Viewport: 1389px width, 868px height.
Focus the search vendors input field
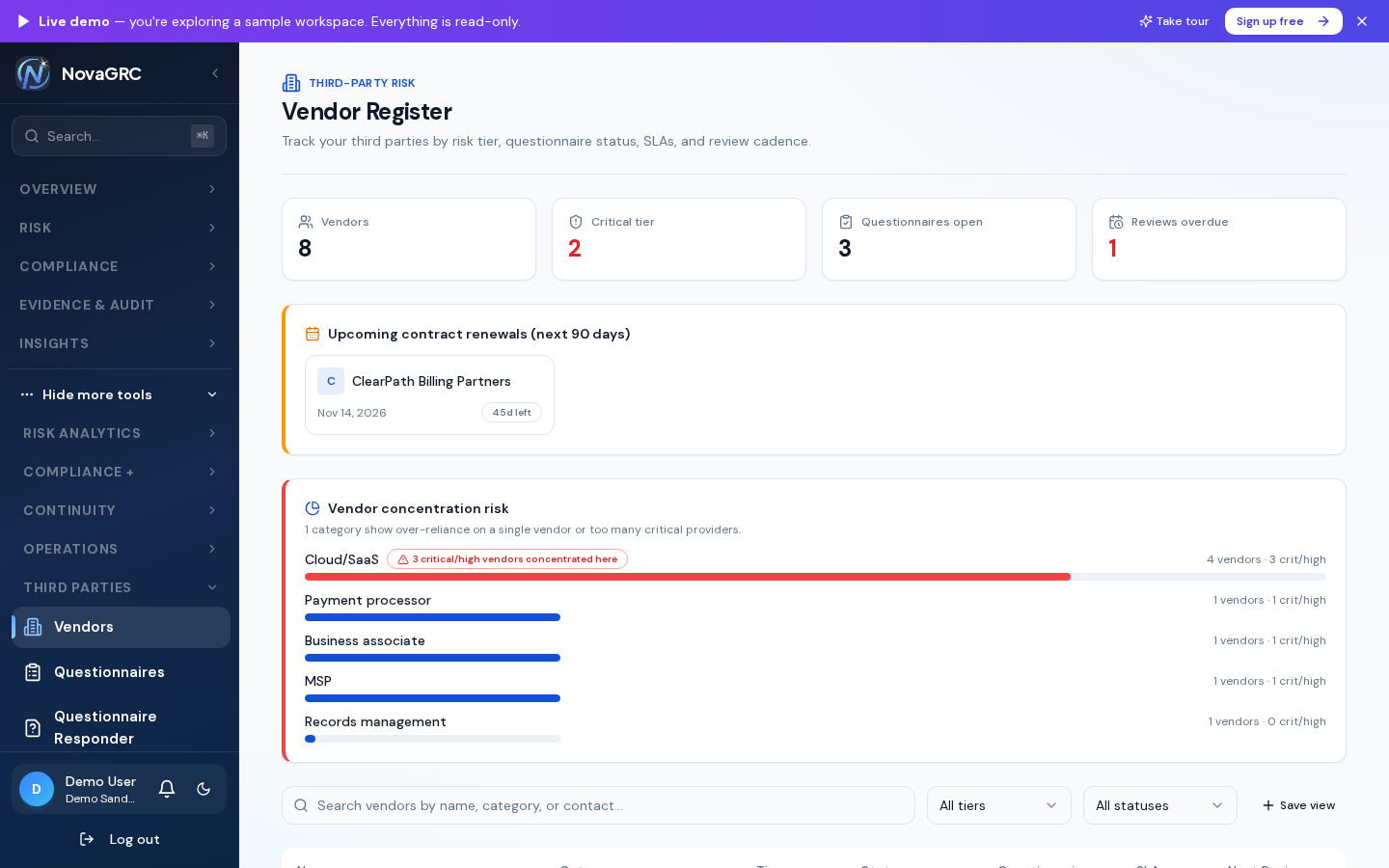(598, 805)
